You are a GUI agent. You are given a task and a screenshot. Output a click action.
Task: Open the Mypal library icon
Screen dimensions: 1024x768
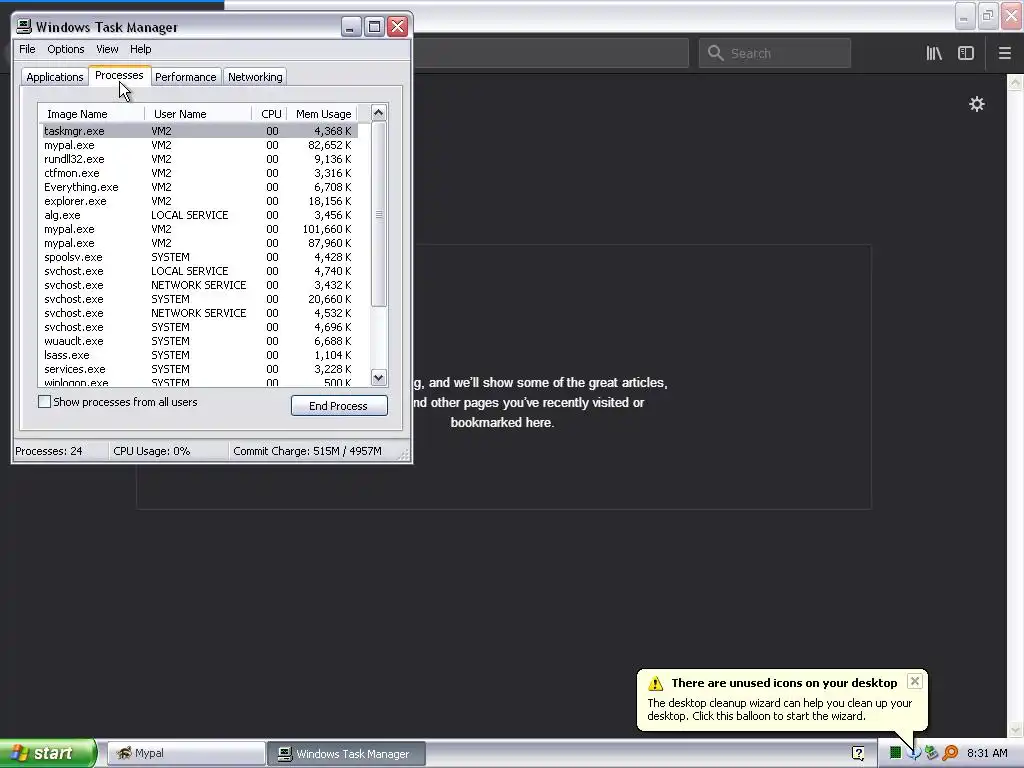[934, 54]
